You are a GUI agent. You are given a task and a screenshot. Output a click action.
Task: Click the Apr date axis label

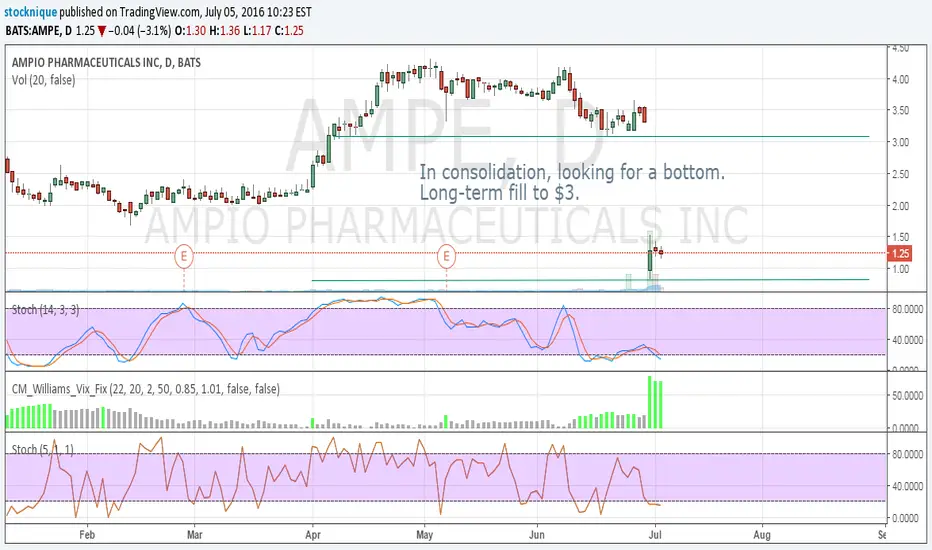tap(313, 535)
